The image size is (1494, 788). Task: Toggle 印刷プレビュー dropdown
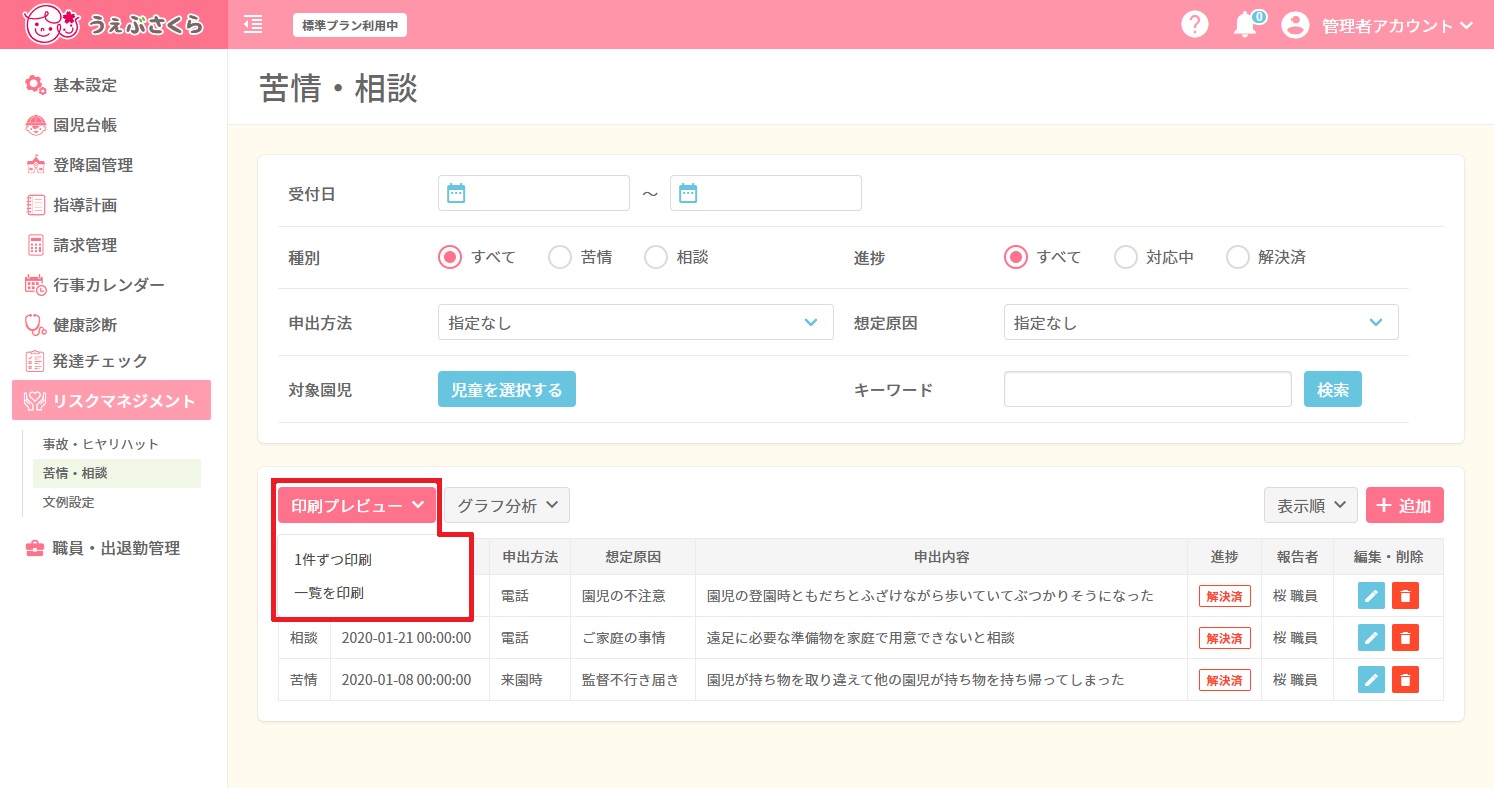[x=357, y=505]
